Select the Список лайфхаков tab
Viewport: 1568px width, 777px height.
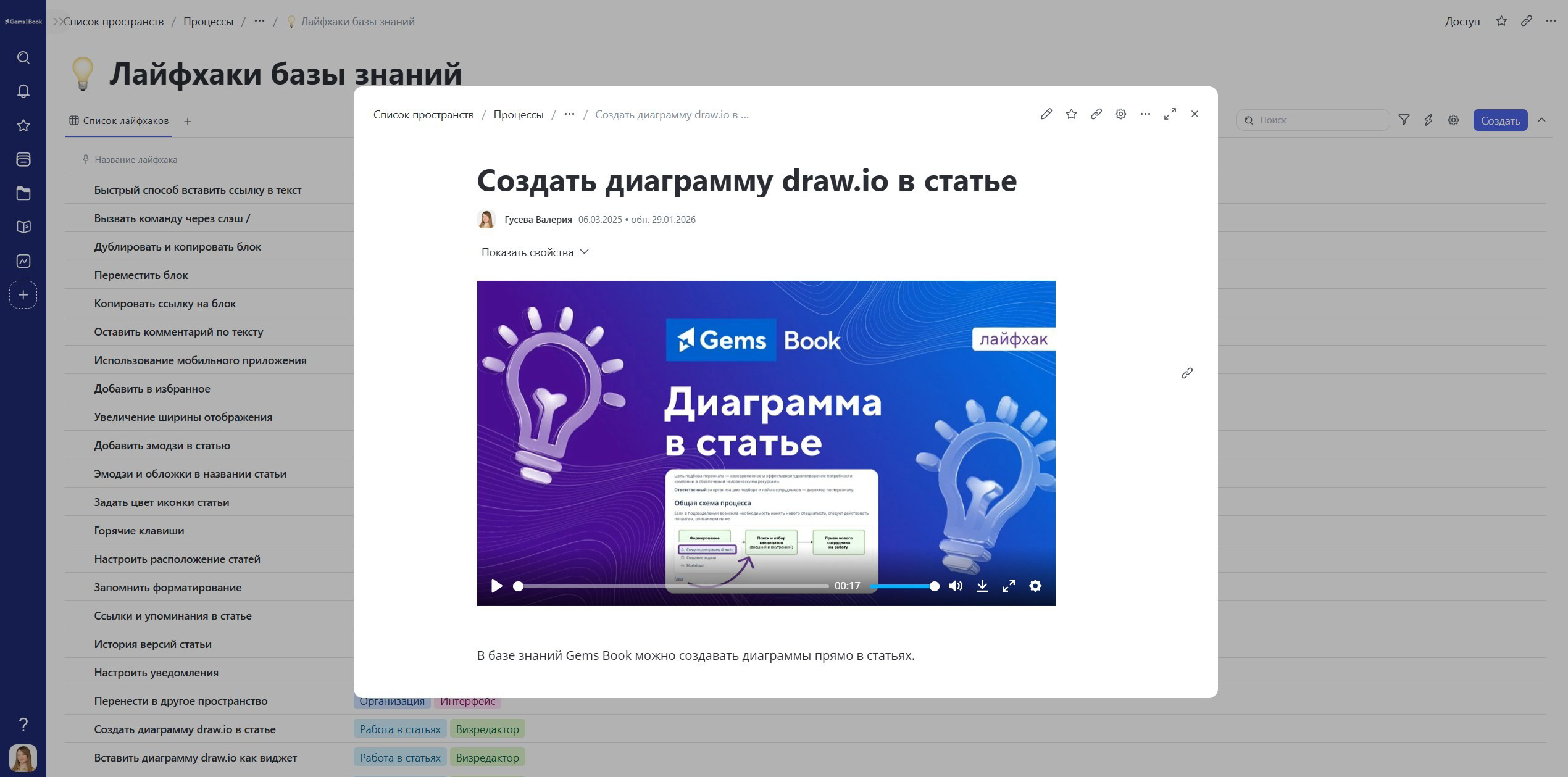click(x=119, y=121)
